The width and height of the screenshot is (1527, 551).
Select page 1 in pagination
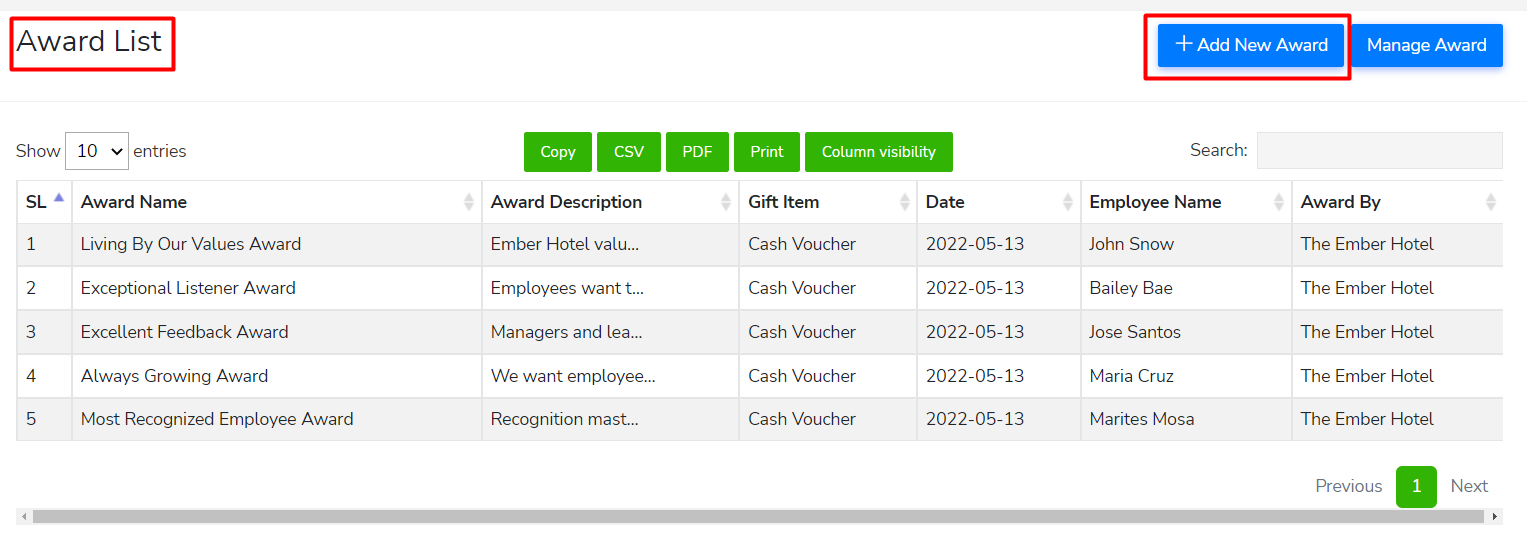[x=1416, y=486]
